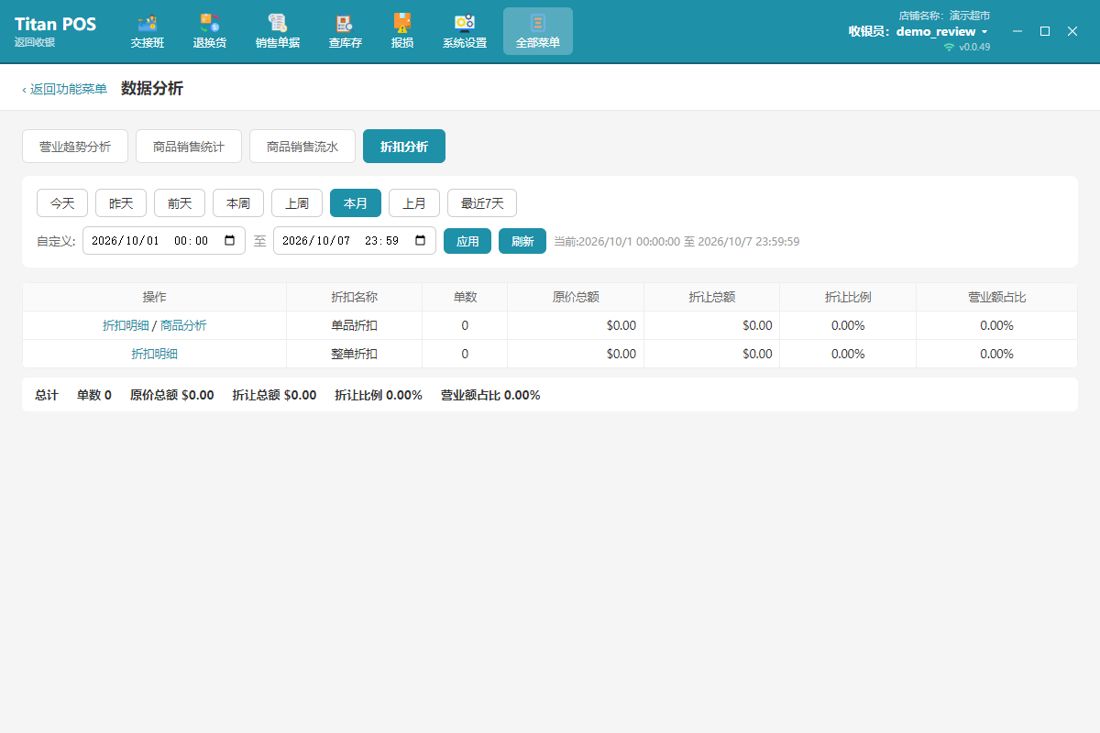Open the 交接班 shift handover icon

(147, 32)
